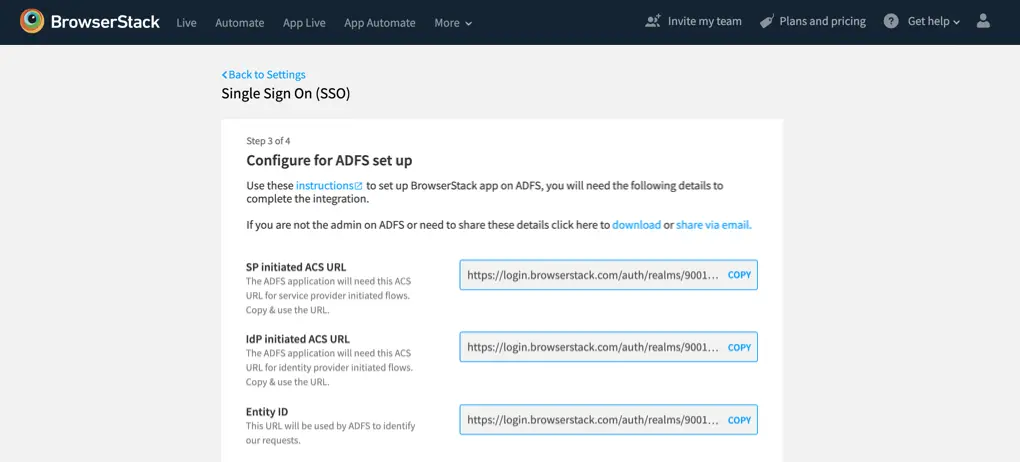The image size is (1020, 462).
Task: Click the external link icon beside instructions
Action: pyautogui.click(x=359, y=186)
